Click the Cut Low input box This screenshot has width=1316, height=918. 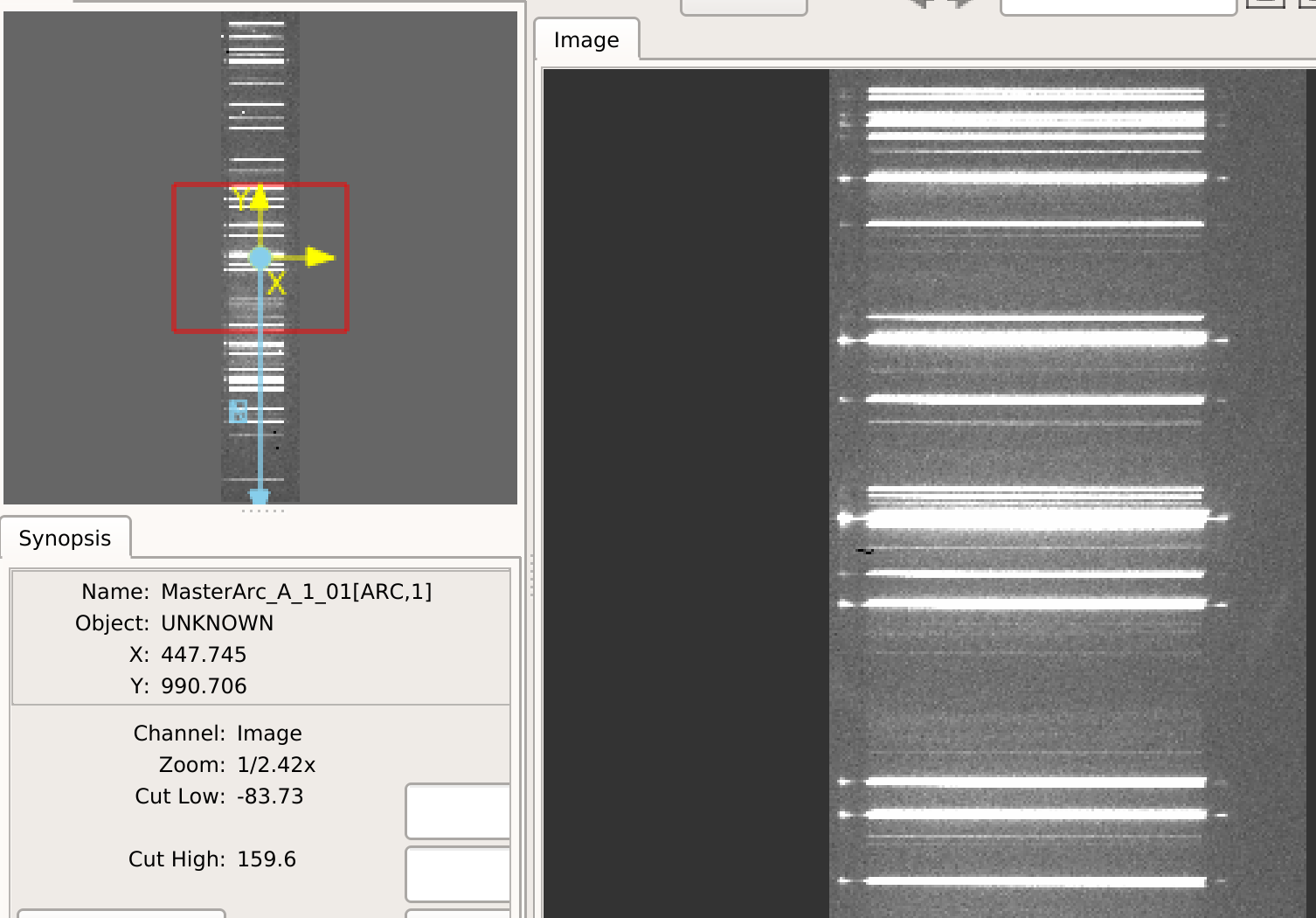click(458, 811)
